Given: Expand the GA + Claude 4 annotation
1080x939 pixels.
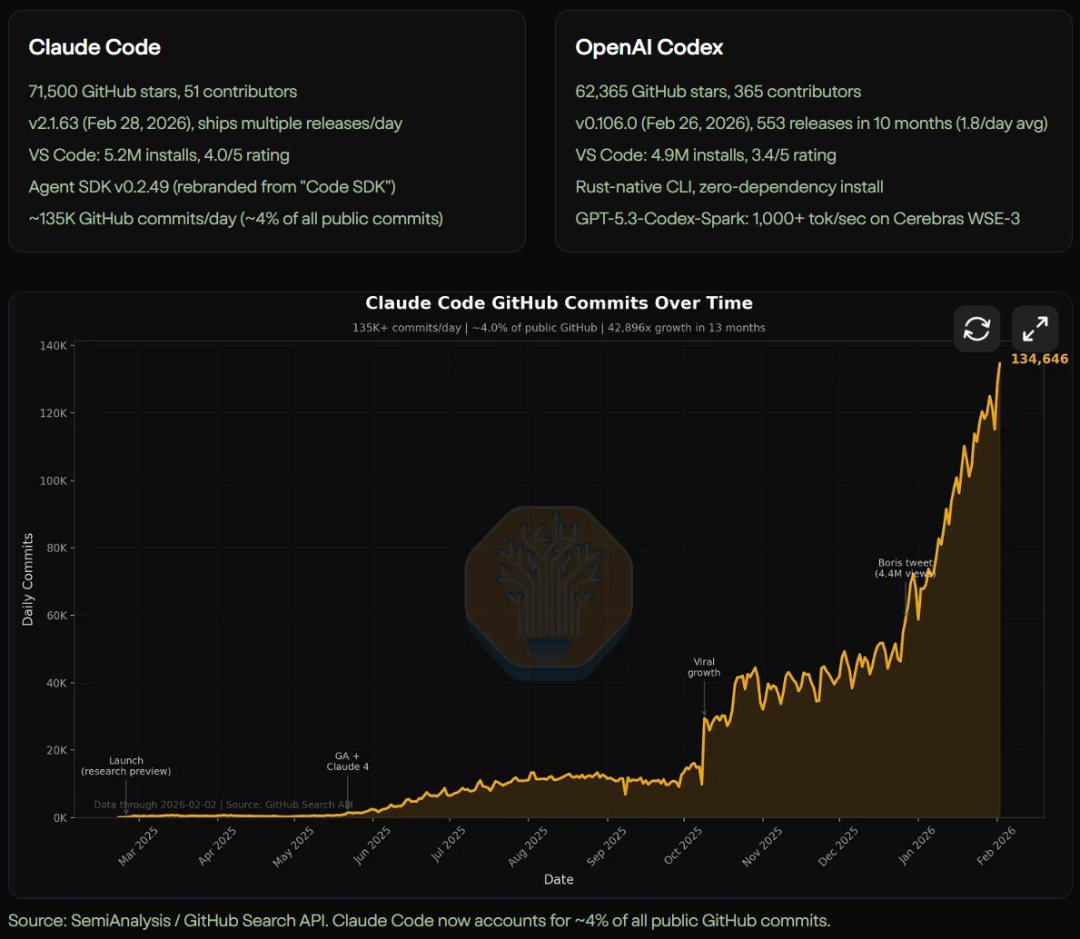Looking at the screenshot, I should [347, 762].
